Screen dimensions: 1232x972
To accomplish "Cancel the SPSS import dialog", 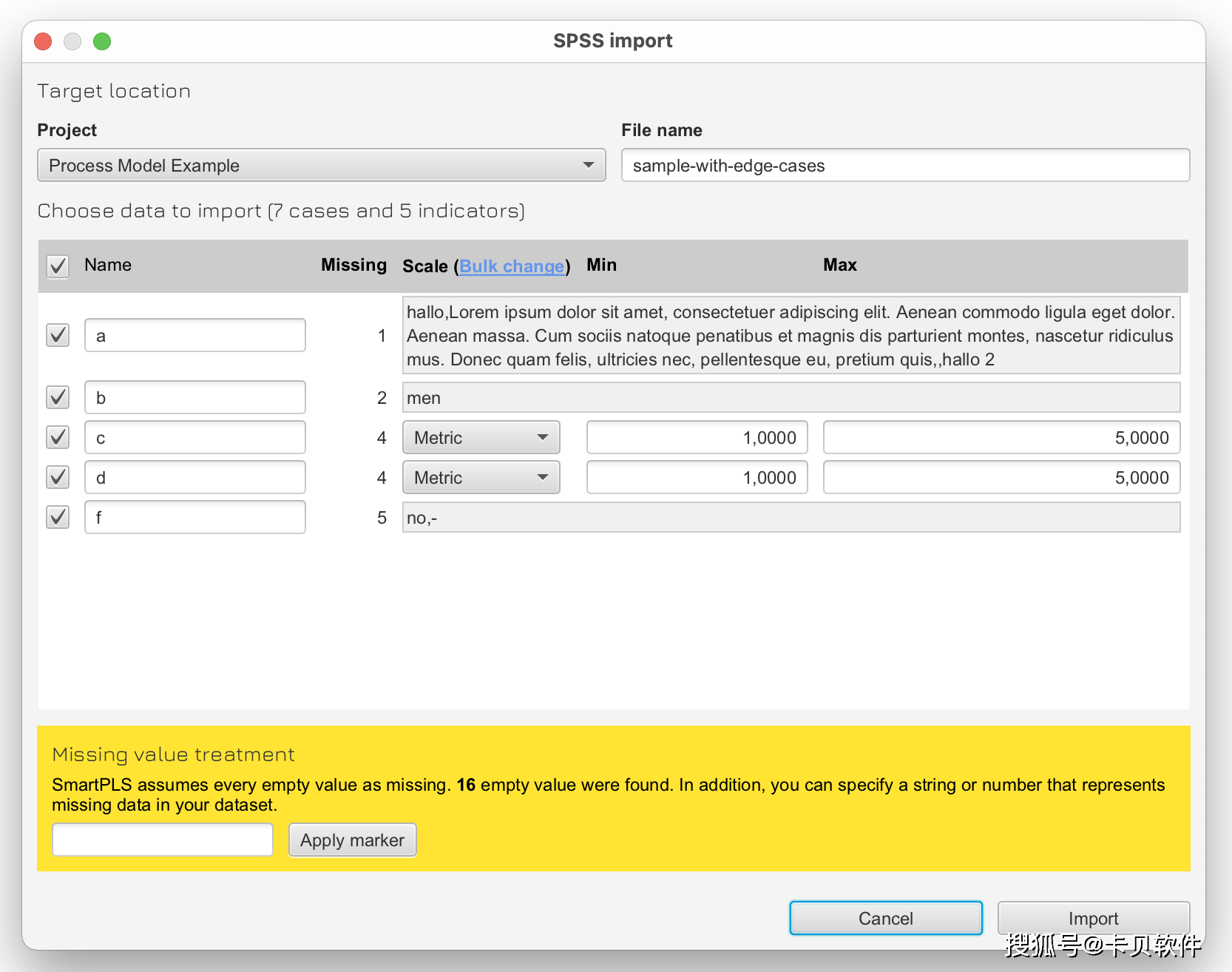I will coord(885,918).
